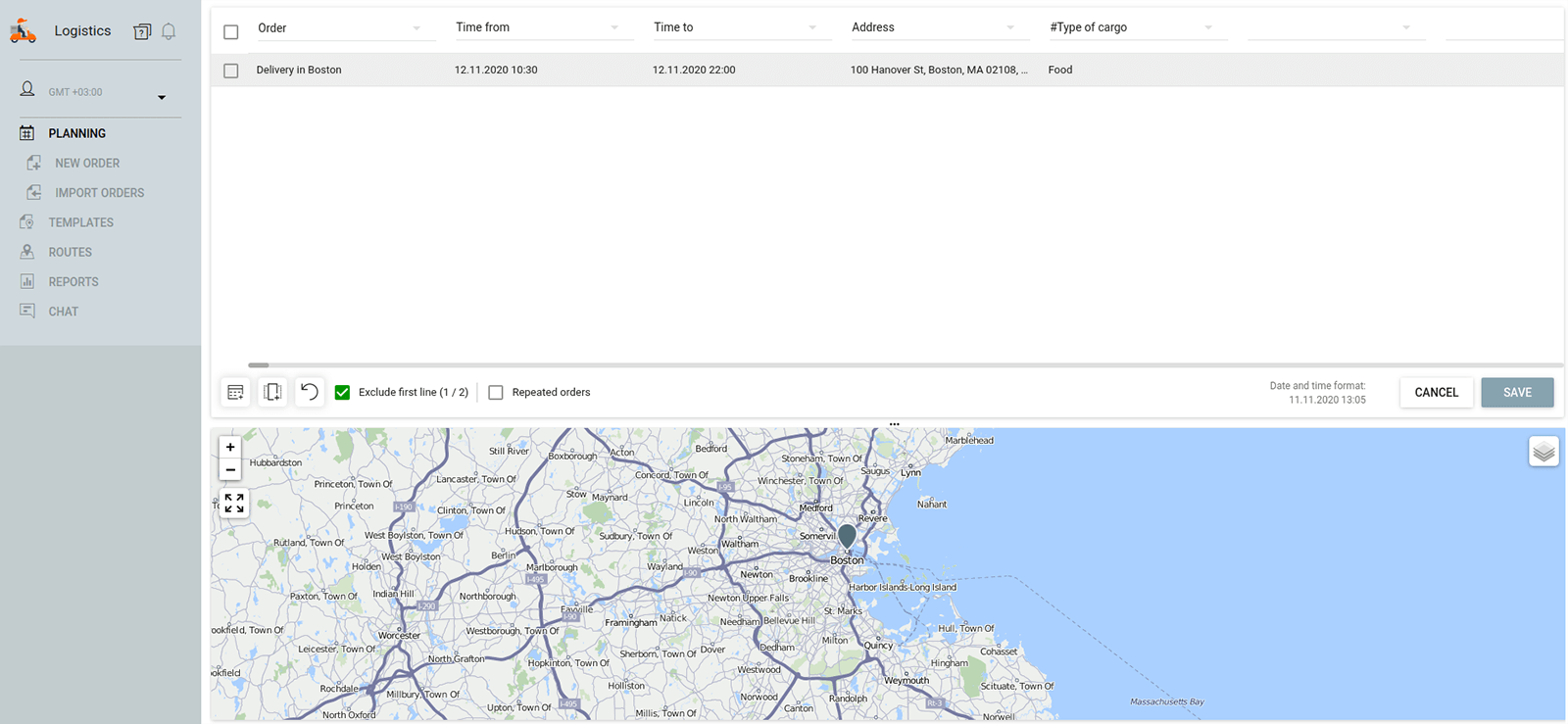Uncheck Exclude first line checkbox
Viewport: 1568px width, 724px height.
(x=342, y=392)
